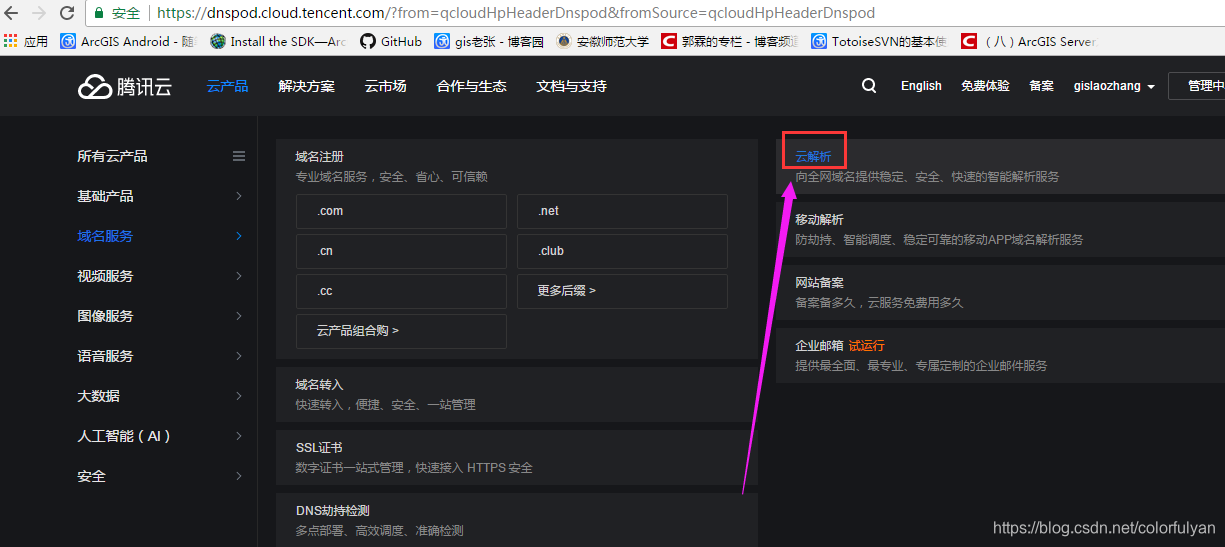Expand 大数据 category chevron
Image resolution: width=1225 pixels, height=547 pixels.
coord(239,396)
